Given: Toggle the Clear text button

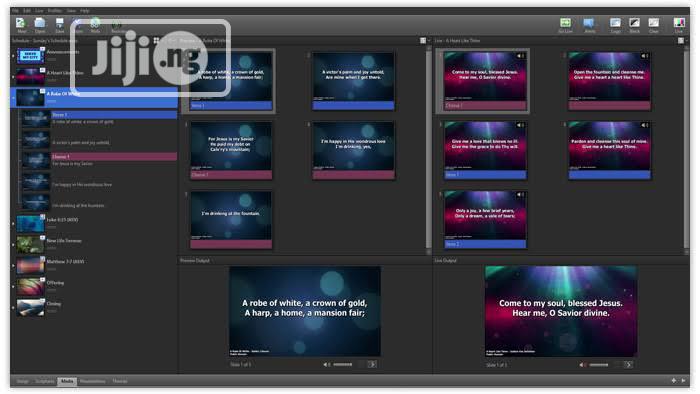Looking at the screenshot, I should pos(654,25).
